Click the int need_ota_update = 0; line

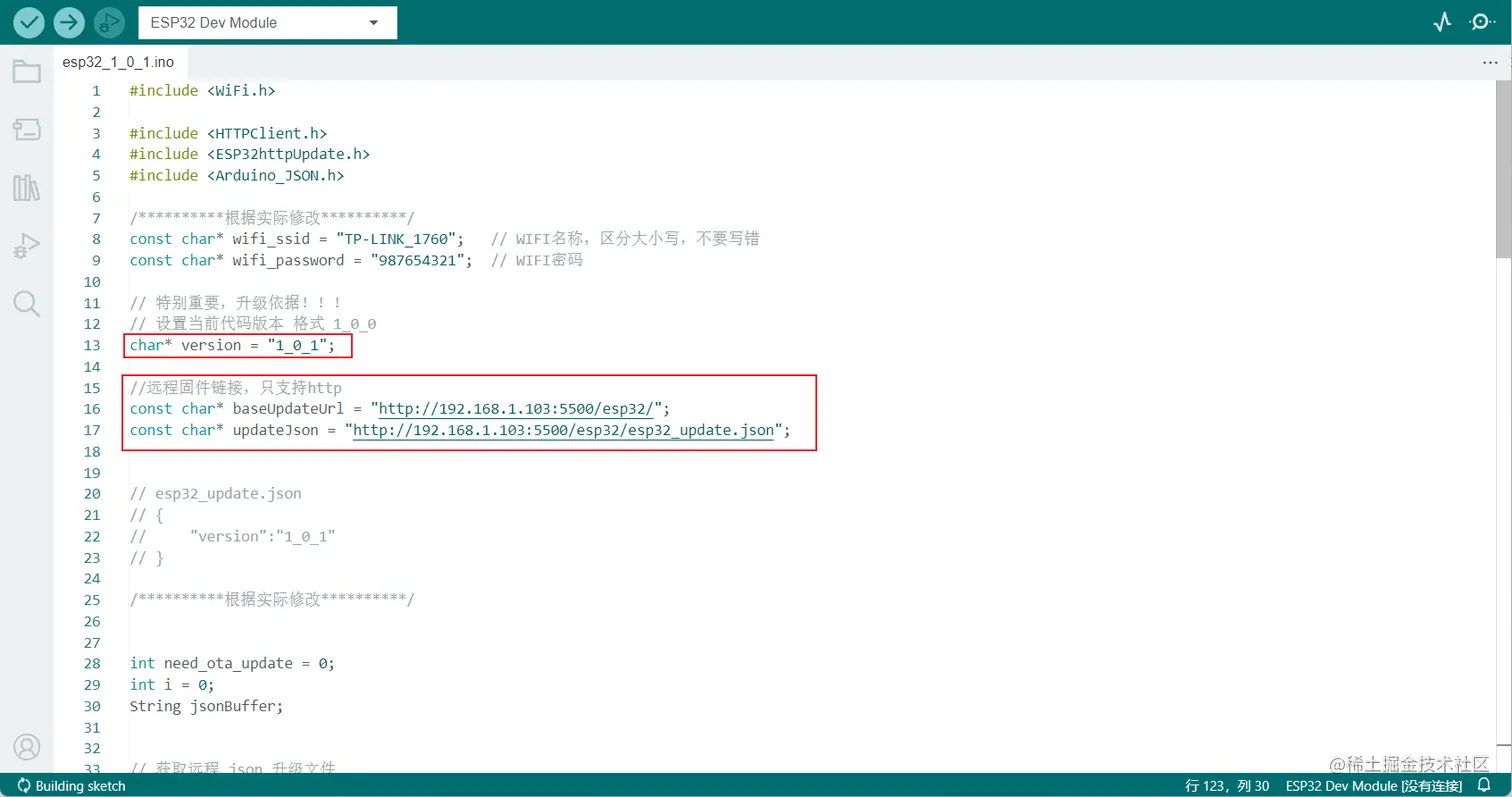232,663
